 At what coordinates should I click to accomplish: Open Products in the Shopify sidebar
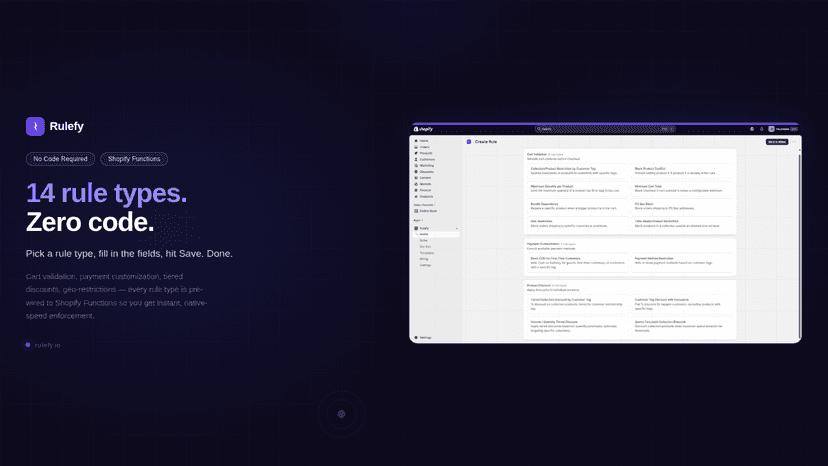[x=426, y=153]
